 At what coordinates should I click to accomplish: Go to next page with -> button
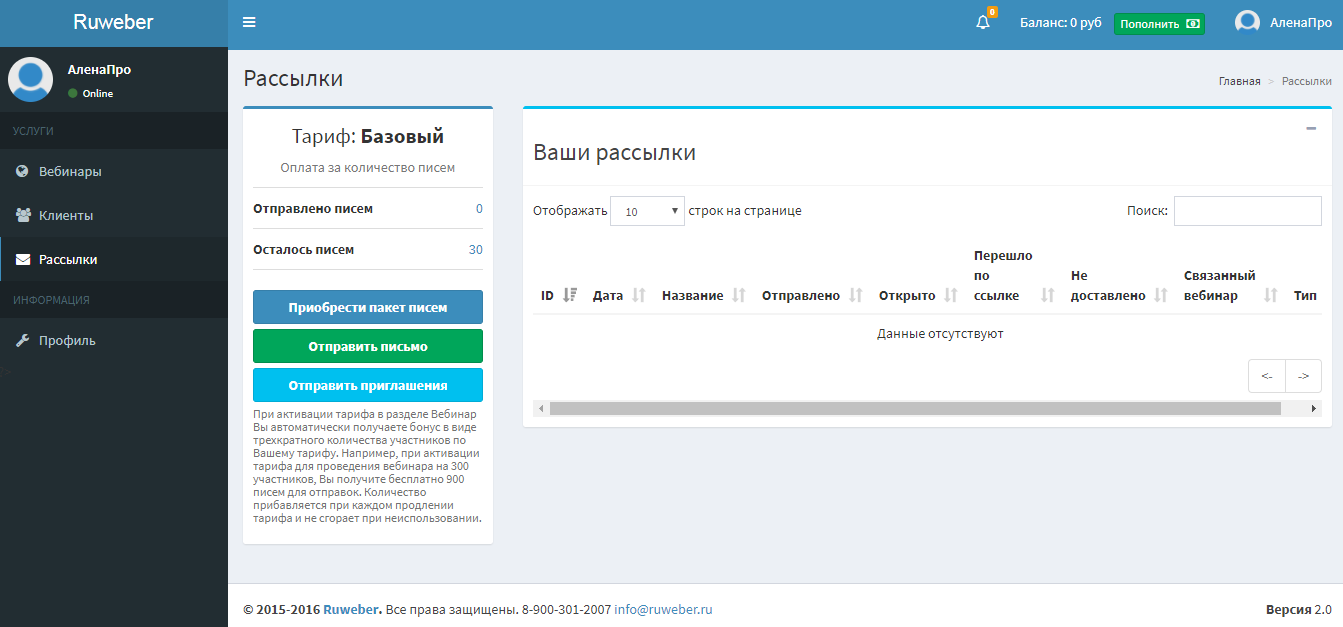1303,376
